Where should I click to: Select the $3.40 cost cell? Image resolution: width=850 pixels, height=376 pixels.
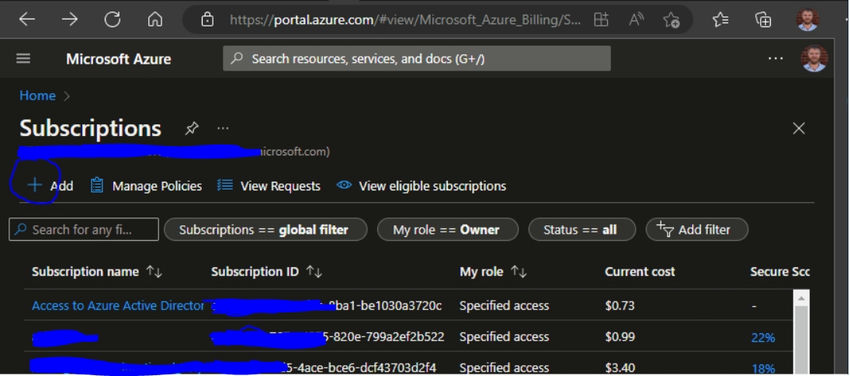point(620,368)
